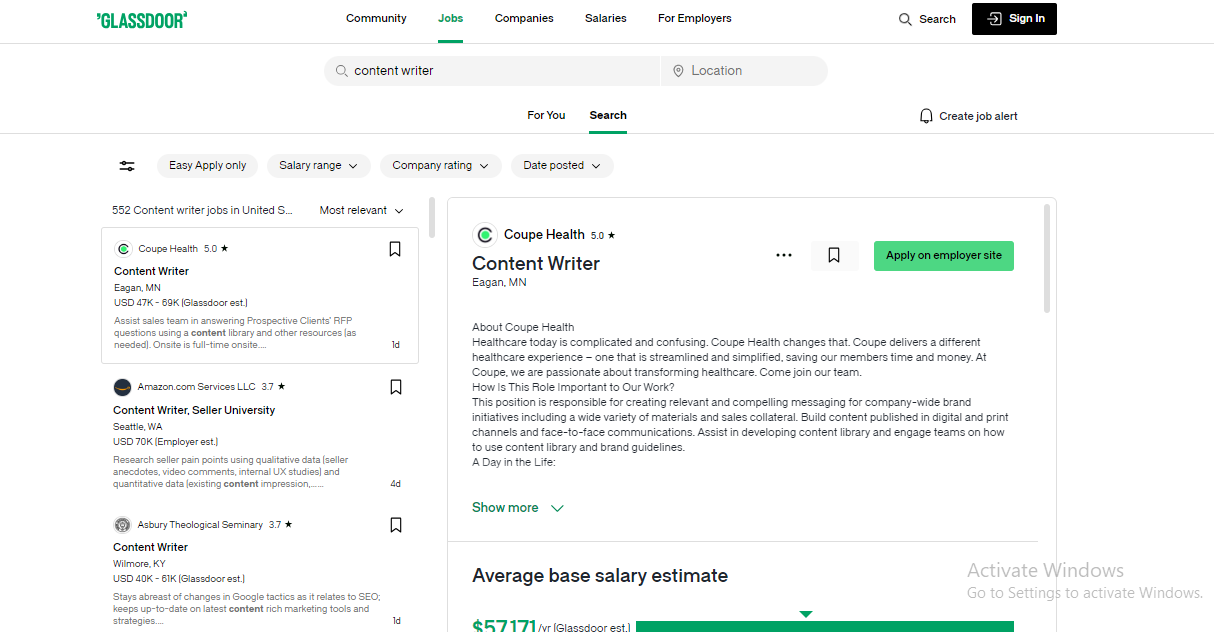Click the Coupe Health logo in list card
Viewport: 1214px width, 632px height.
tap(124, 249)
